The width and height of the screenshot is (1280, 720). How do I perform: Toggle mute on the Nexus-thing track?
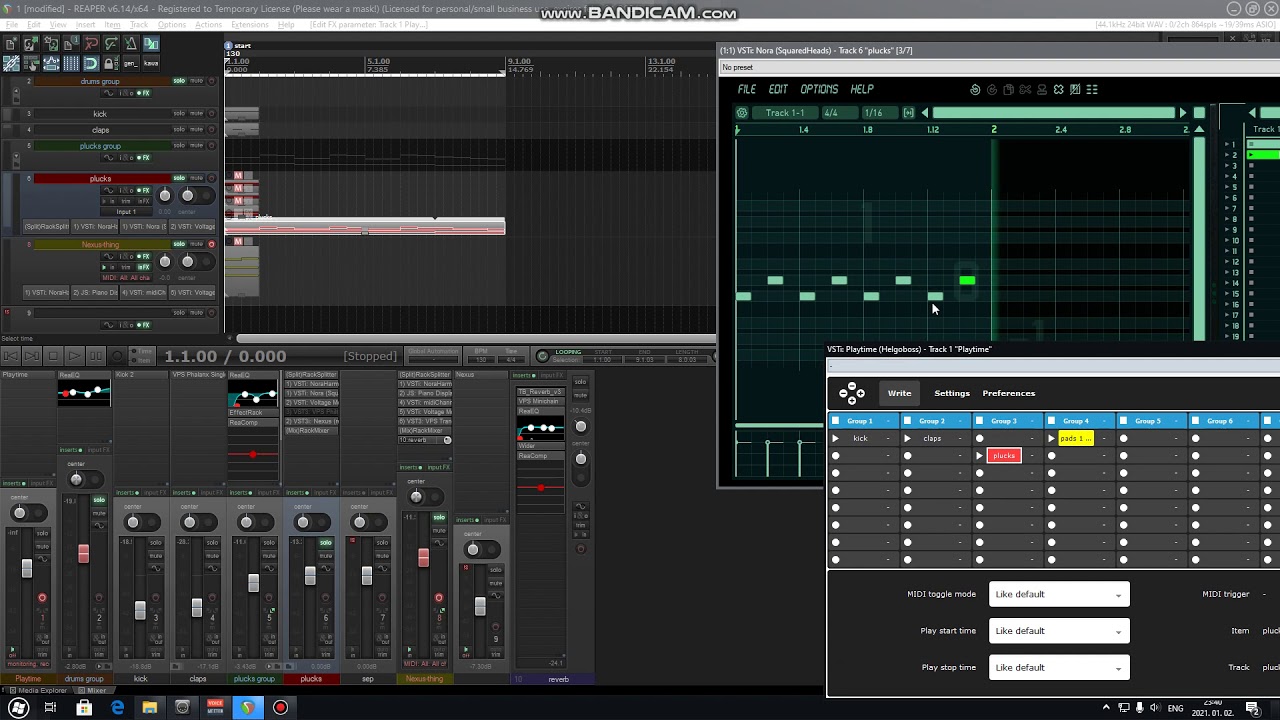(x=196, y=244)
